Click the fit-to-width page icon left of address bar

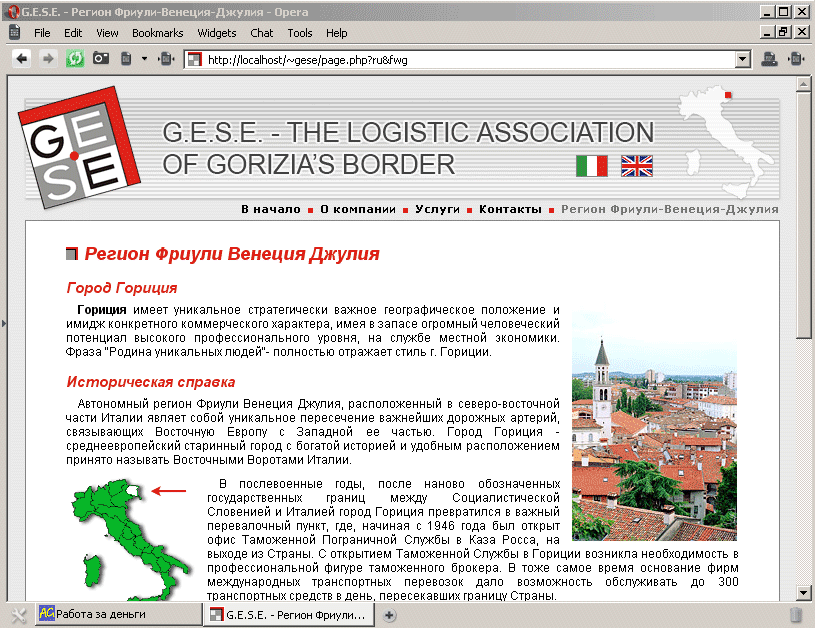166,59
